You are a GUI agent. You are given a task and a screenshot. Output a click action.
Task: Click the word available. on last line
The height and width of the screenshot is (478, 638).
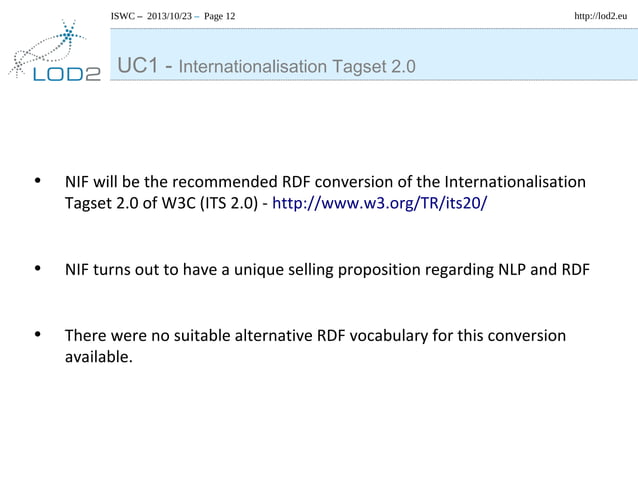[x=99, y=357]
